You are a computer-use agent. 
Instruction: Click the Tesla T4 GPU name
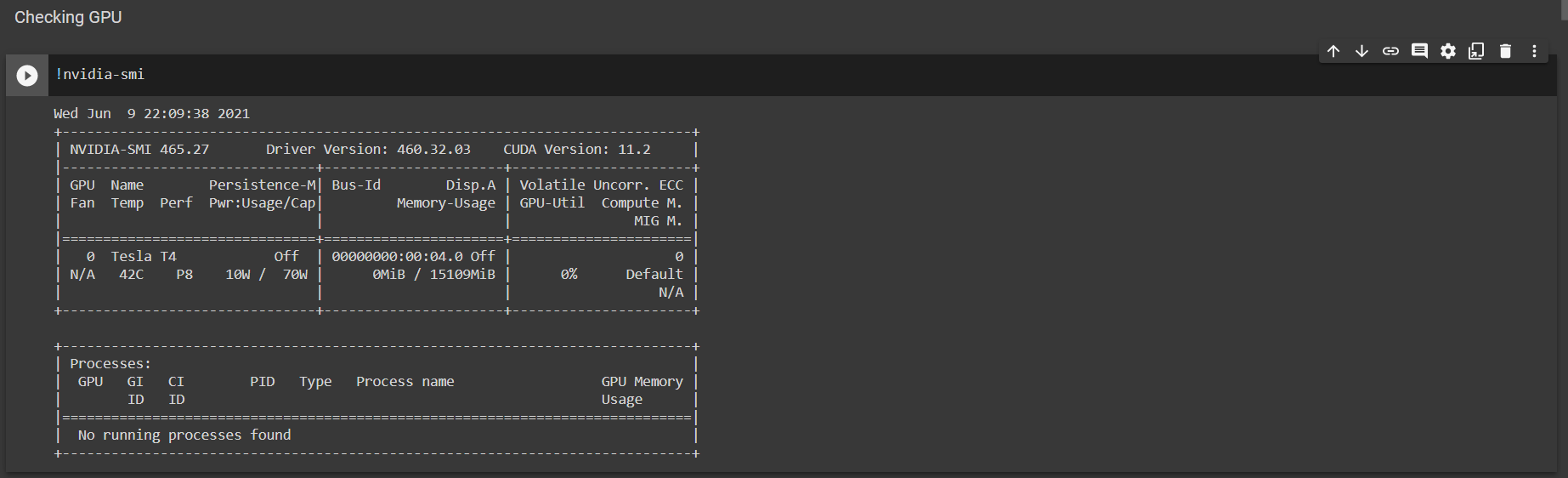[144, 257]
